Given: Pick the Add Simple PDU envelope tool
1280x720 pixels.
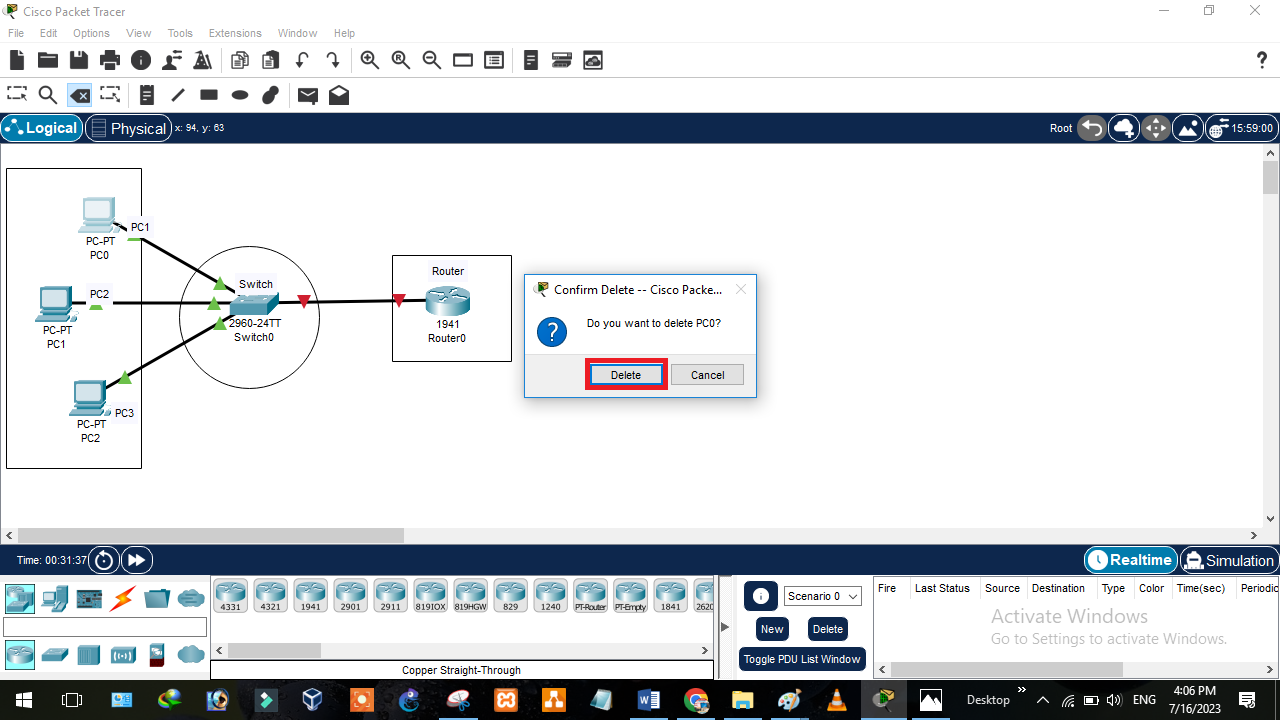Looking at the screenshot, I should click(x=307, y=95).
